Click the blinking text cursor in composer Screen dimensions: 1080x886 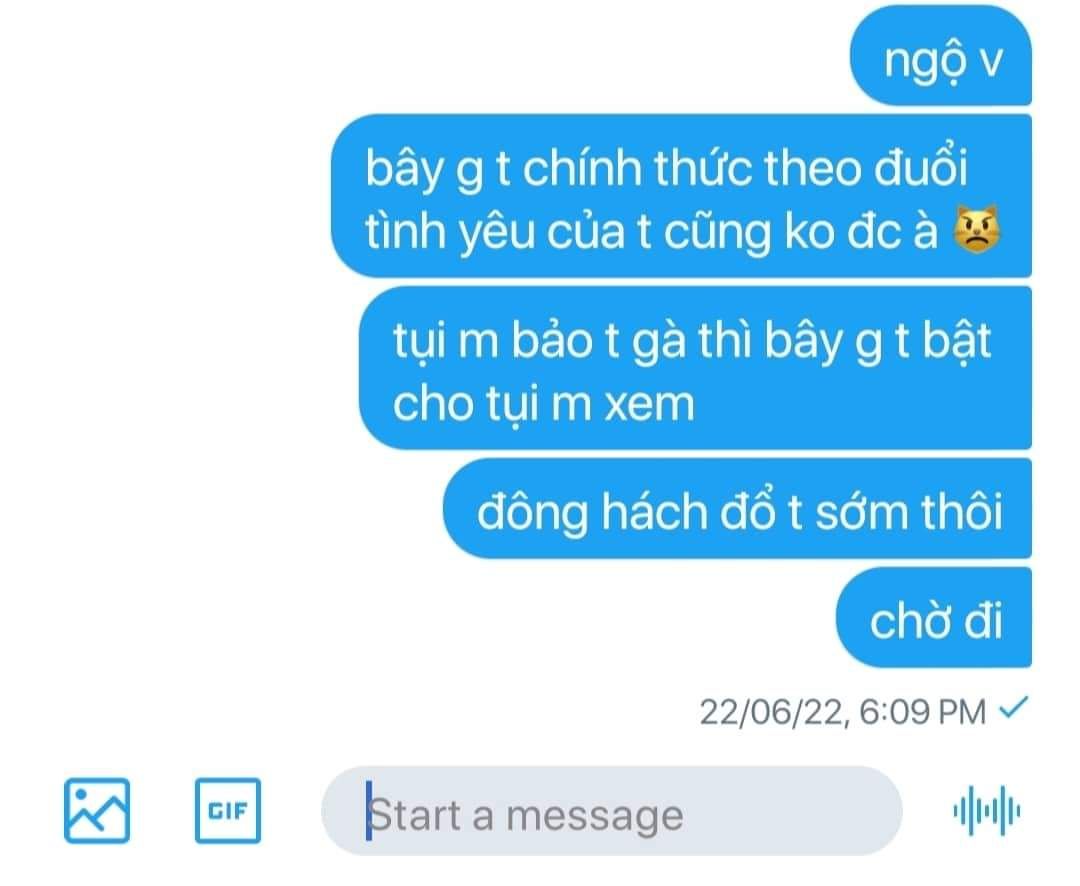[369, 811]
